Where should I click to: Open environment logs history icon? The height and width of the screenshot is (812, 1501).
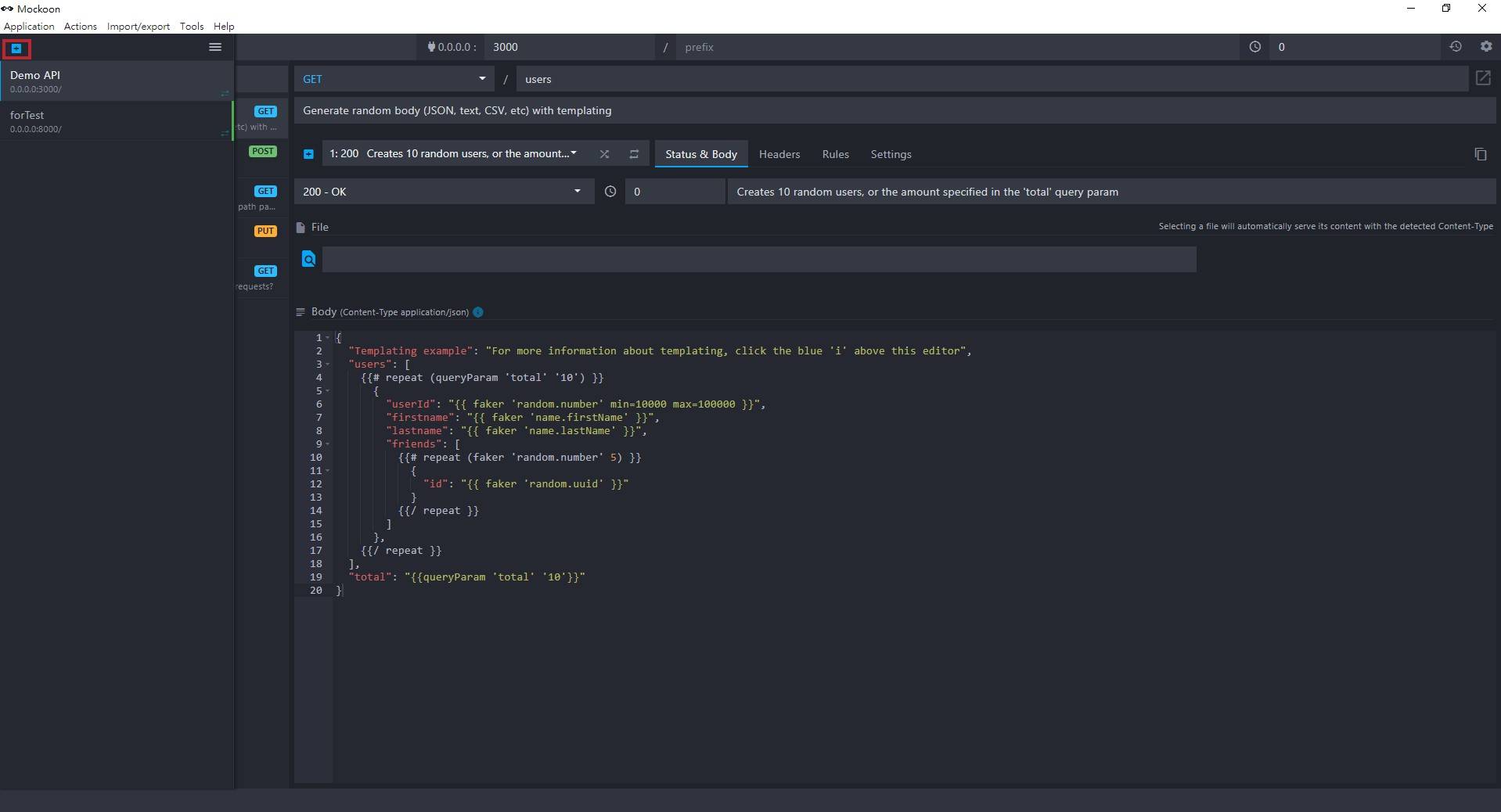1456,47
